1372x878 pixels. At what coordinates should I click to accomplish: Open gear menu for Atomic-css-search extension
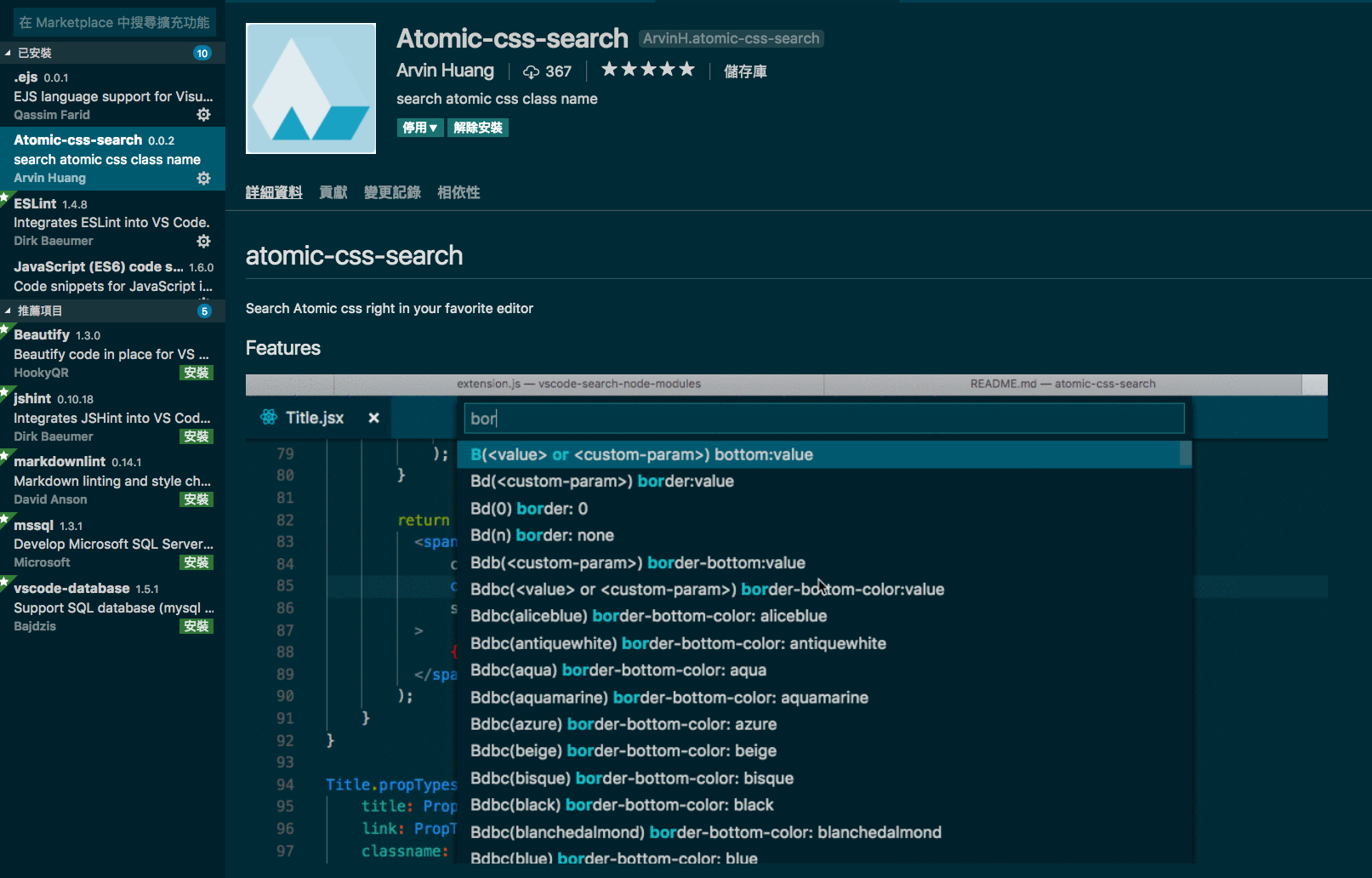click(x=204, y=178)
